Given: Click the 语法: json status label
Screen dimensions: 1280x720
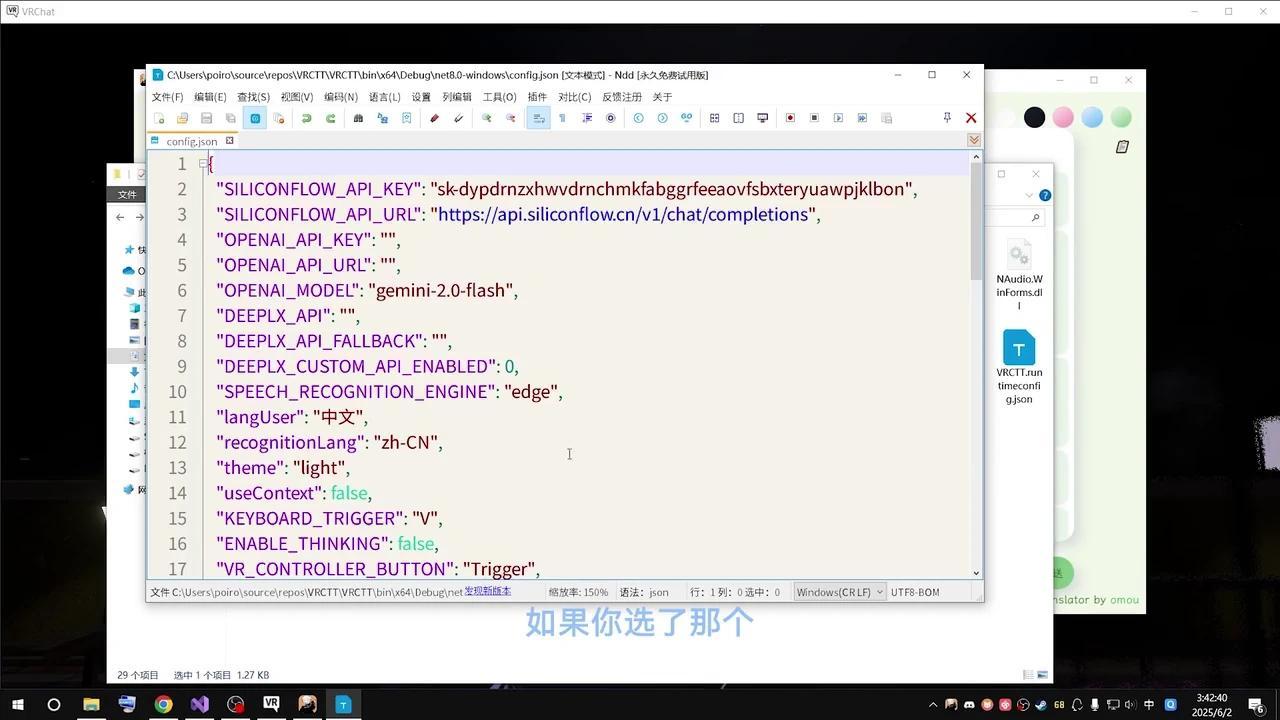Looking at the screenshot, I should pos(644,592).
